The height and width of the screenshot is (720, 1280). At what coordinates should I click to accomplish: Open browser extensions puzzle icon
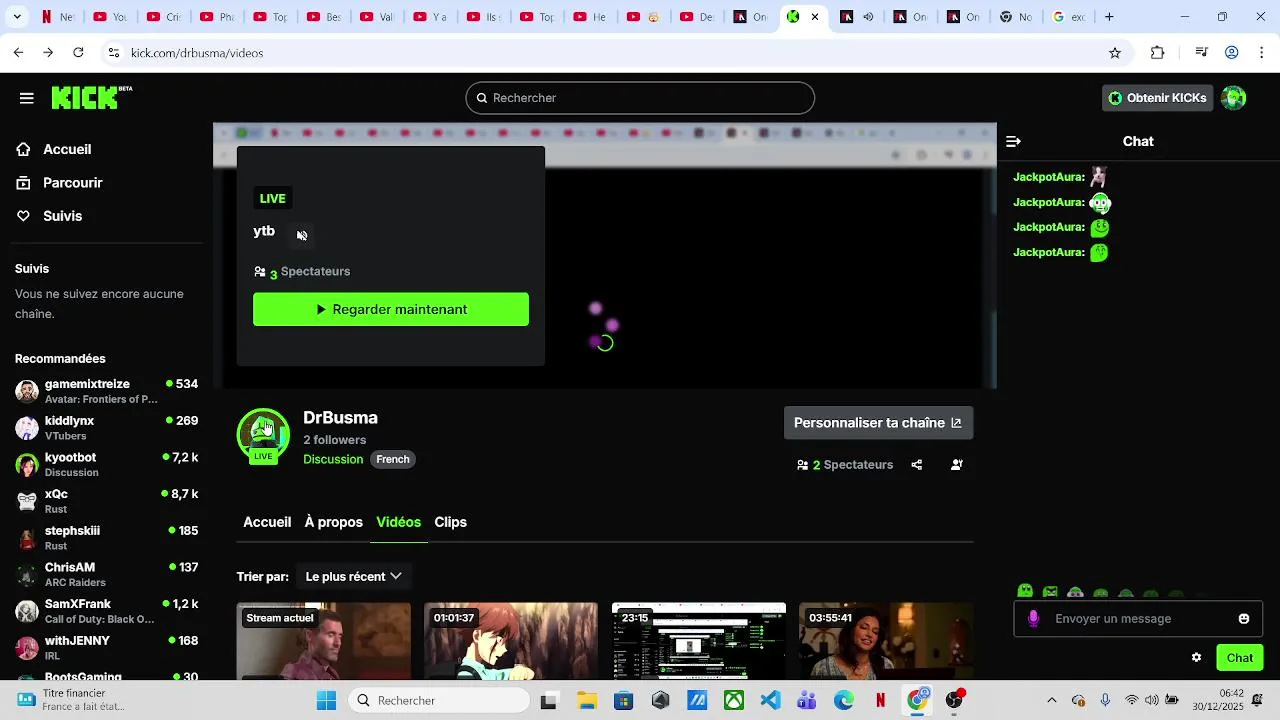1158,53
